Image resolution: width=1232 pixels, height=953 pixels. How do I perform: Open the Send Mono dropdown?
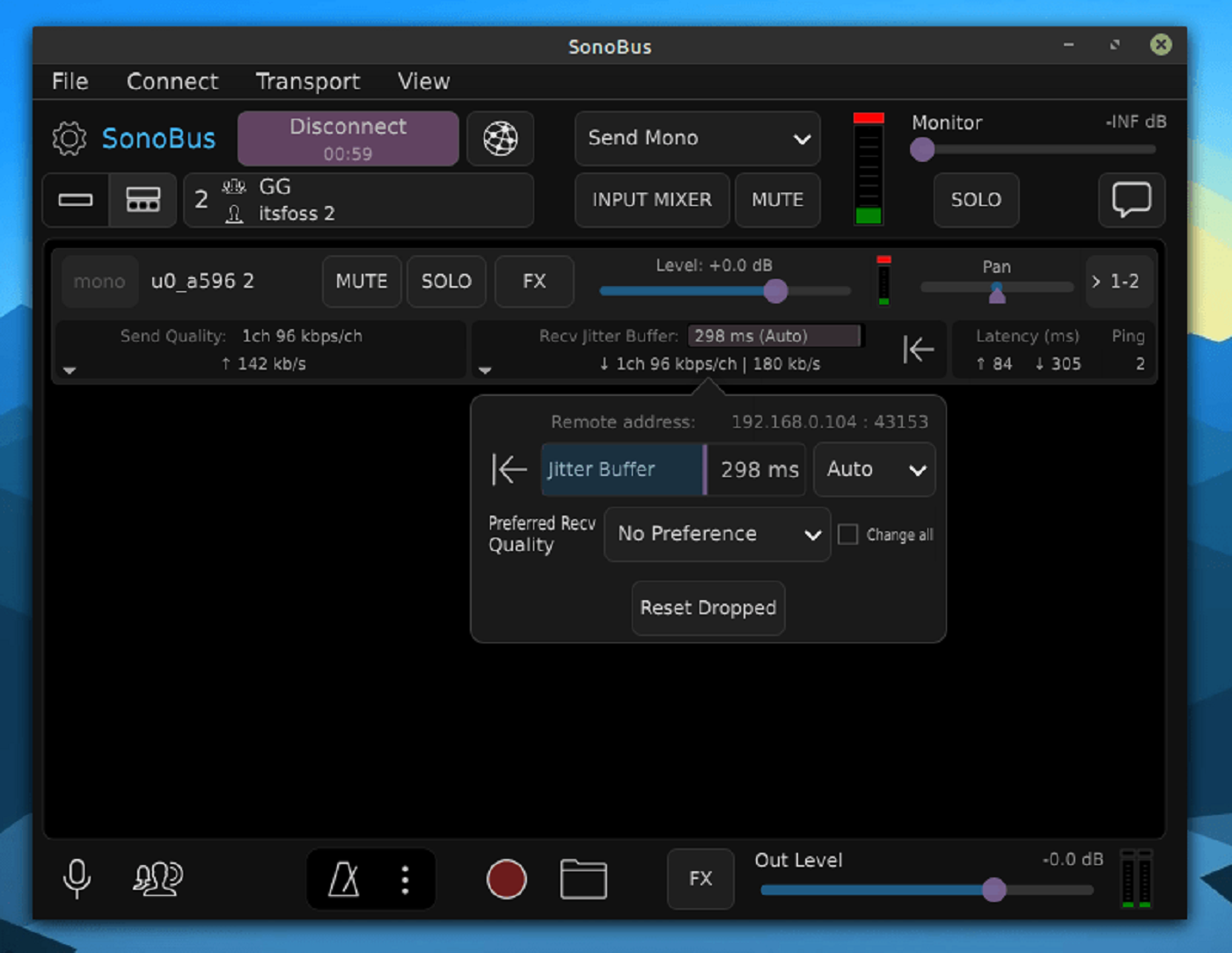click(697, 138)
